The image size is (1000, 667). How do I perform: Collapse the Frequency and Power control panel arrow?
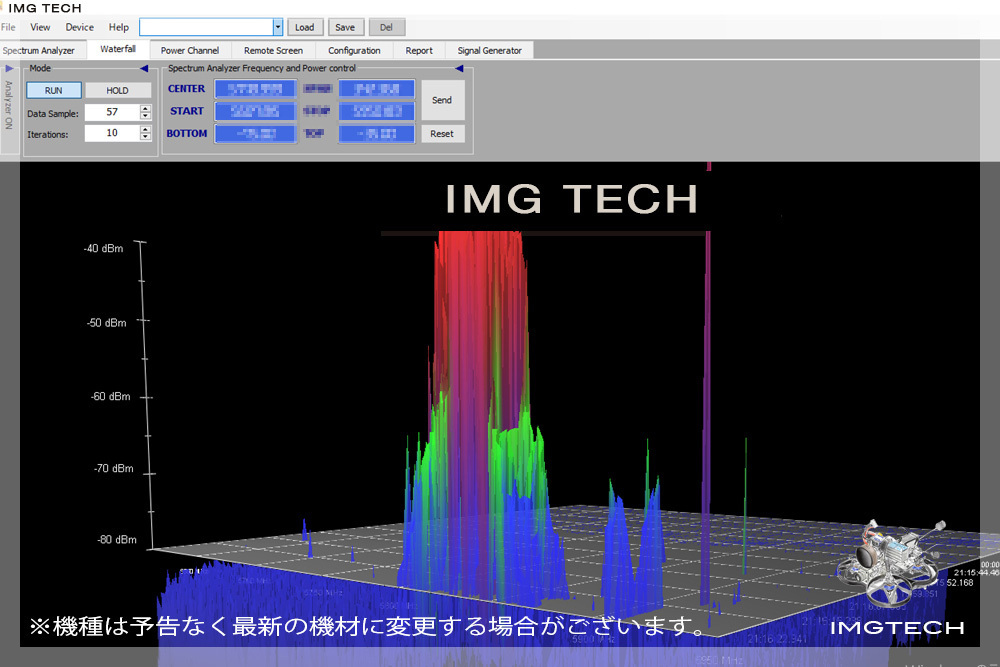coord(459,68)
